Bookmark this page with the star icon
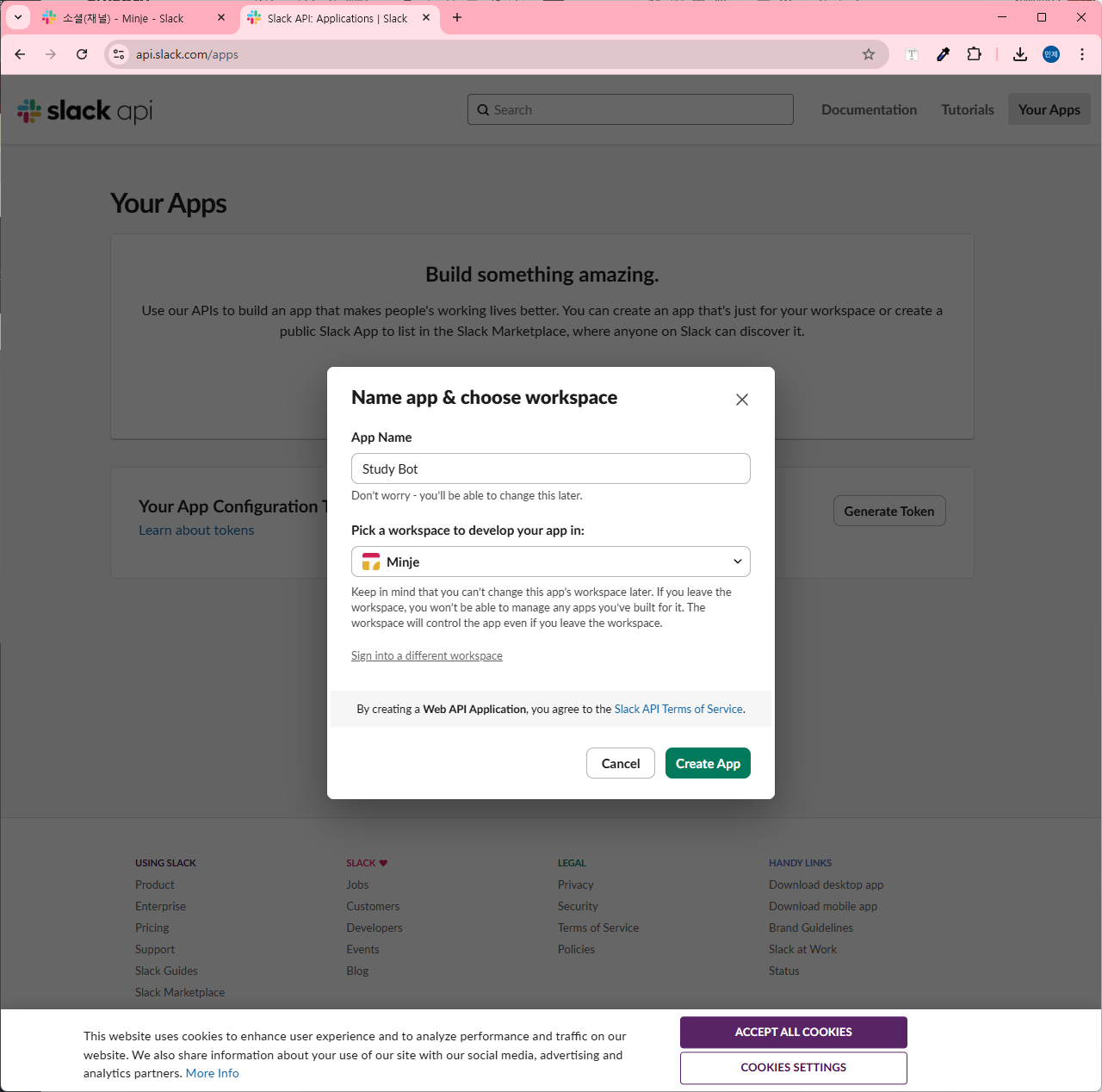This screenshot has height=1092, width=1102. 869,54
